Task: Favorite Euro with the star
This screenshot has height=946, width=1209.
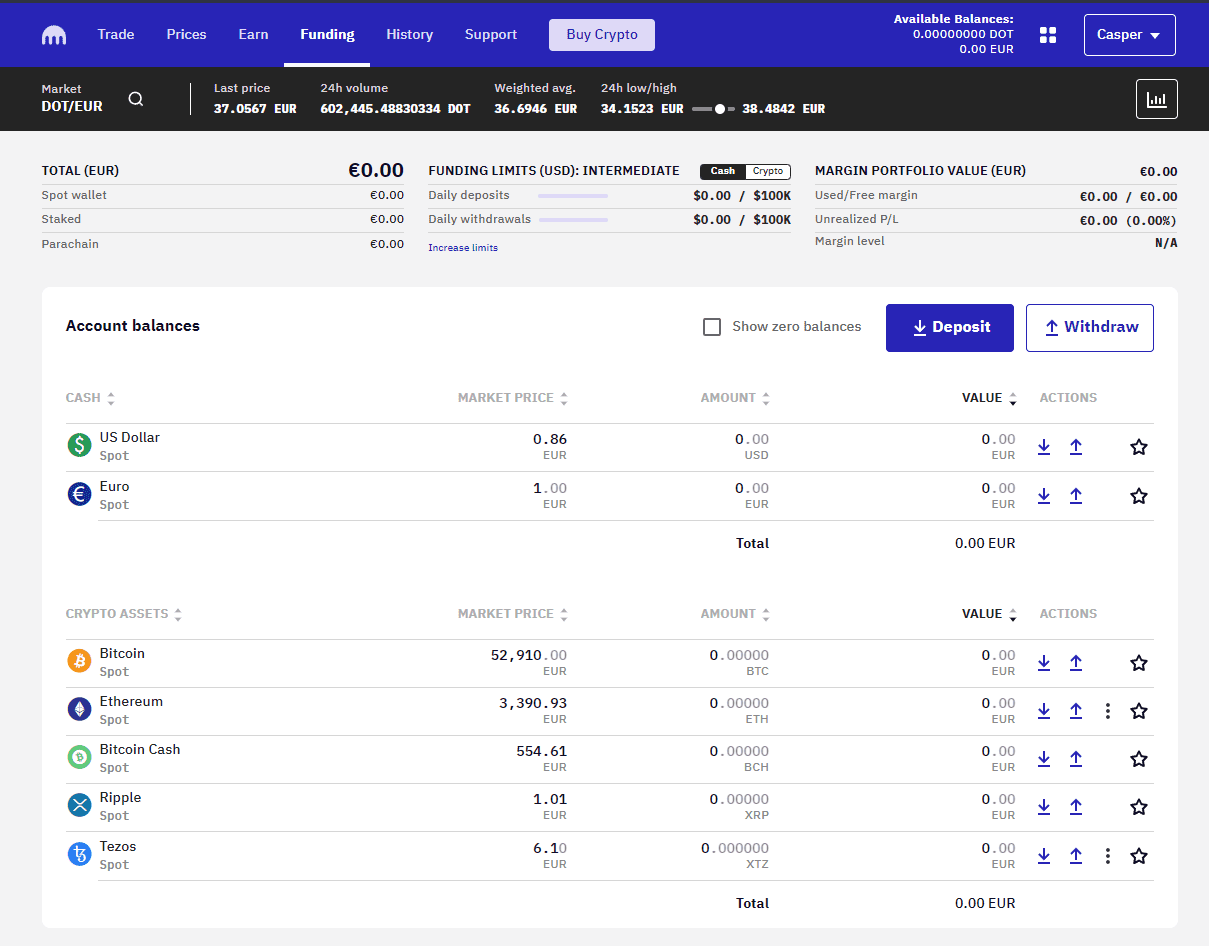Action: (1138, 496)
